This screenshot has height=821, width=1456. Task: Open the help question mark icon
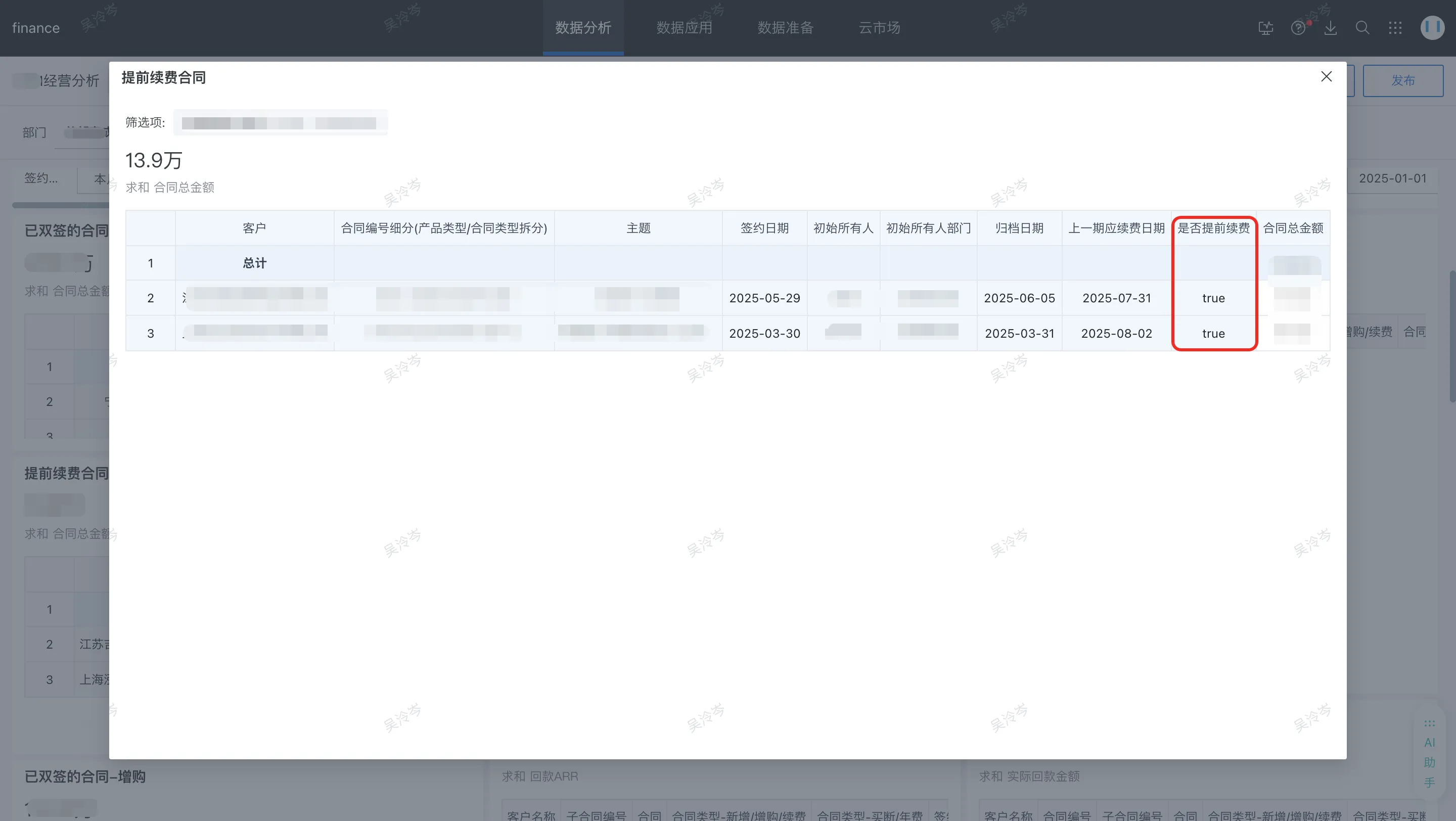pos(1298,28)
